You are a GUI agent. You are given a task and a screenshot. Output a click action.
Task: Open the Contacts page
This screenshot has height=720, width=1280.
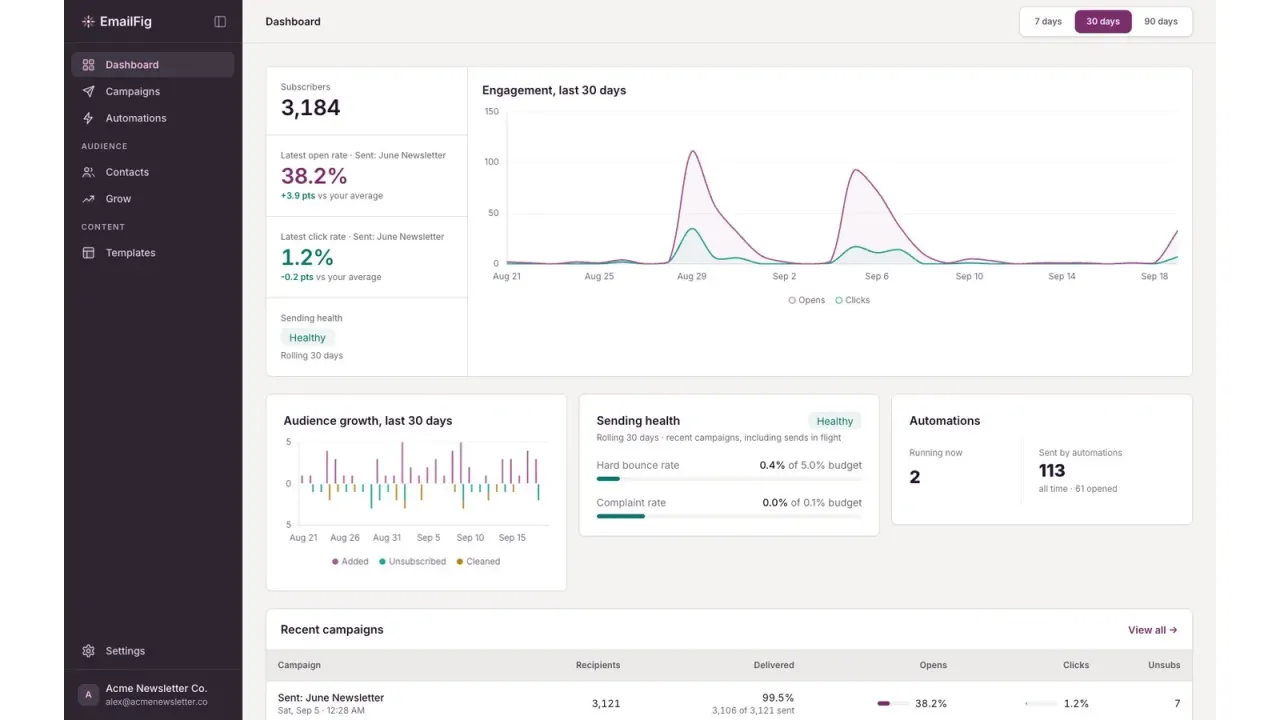coord(153,172)
